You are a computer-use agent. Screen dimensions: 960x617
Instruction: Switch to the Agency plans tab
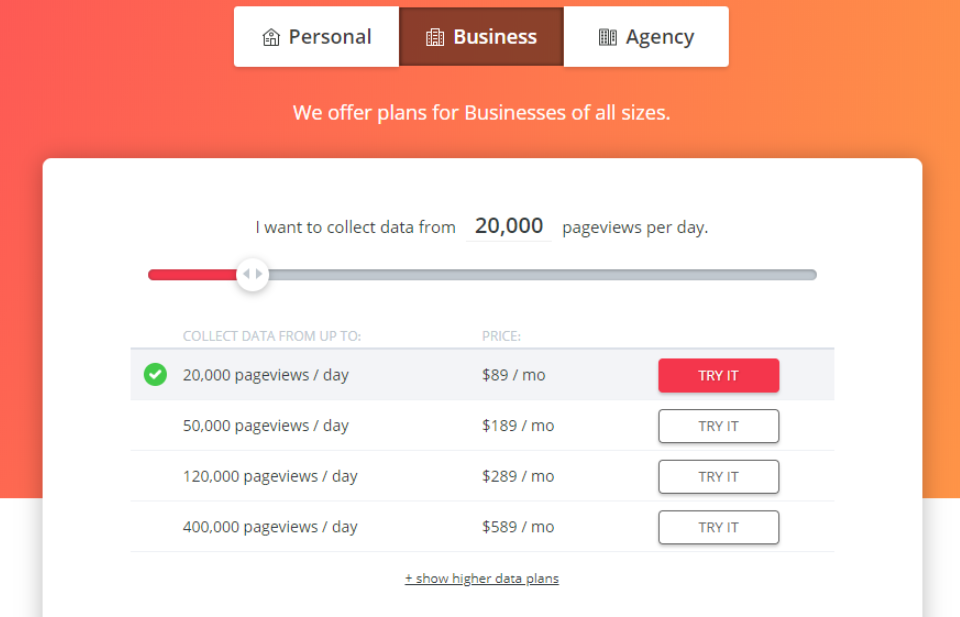coord(646,37)
